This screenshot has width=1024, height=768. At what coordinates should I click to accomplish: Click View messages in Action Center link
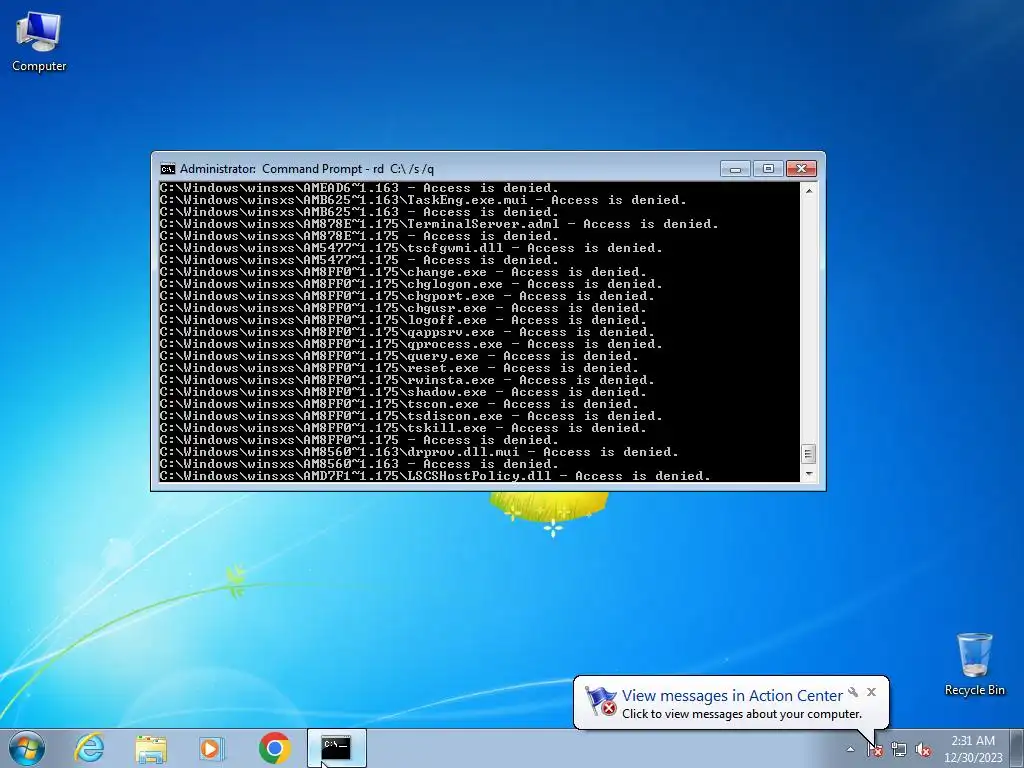click(x=732, y=696)
